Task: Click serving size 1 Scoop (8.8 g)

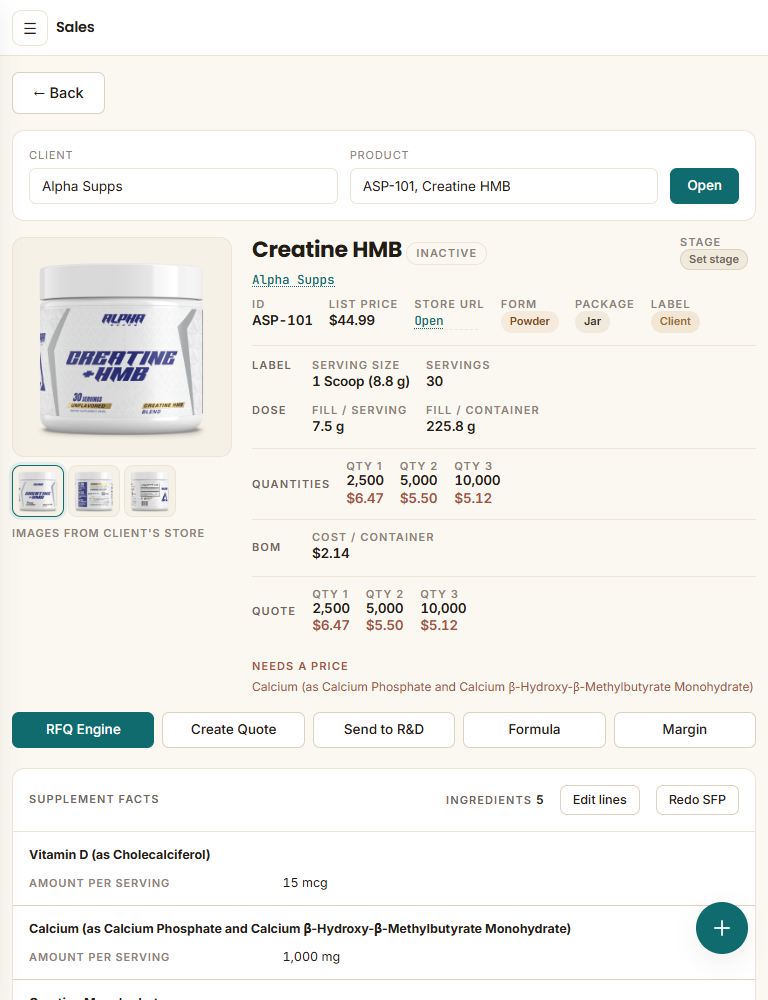Action: click(361, 381)
